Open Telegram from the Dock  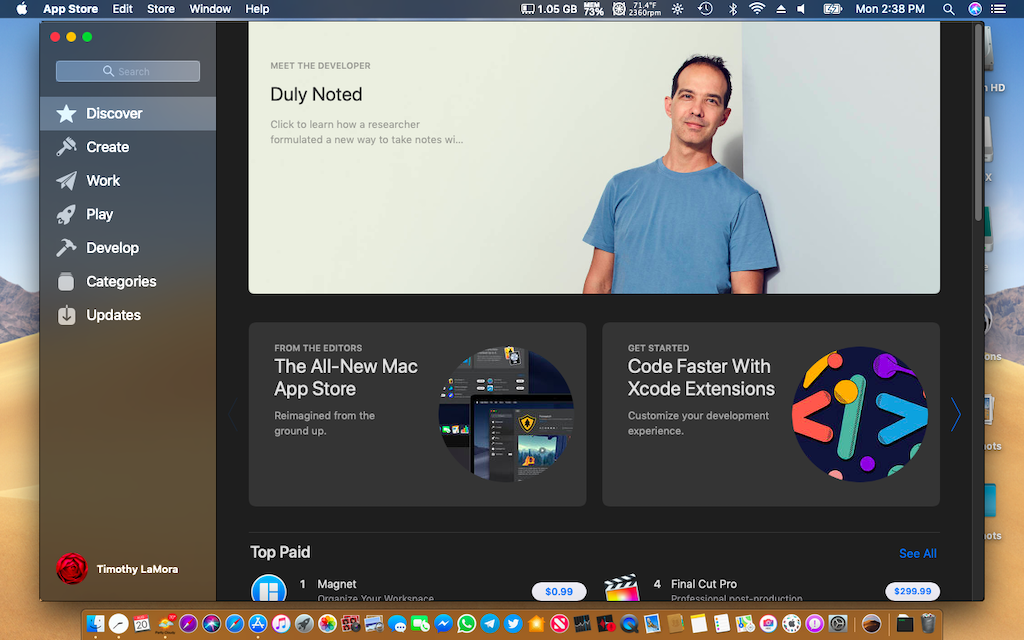click(490, 624)
